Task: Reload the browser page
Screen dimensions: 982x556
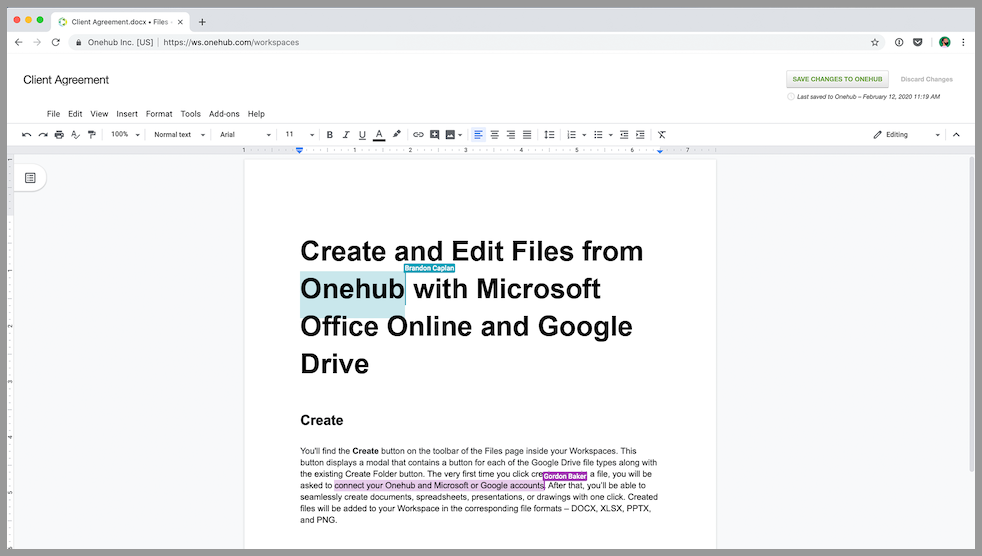Action: pos(56,42)
